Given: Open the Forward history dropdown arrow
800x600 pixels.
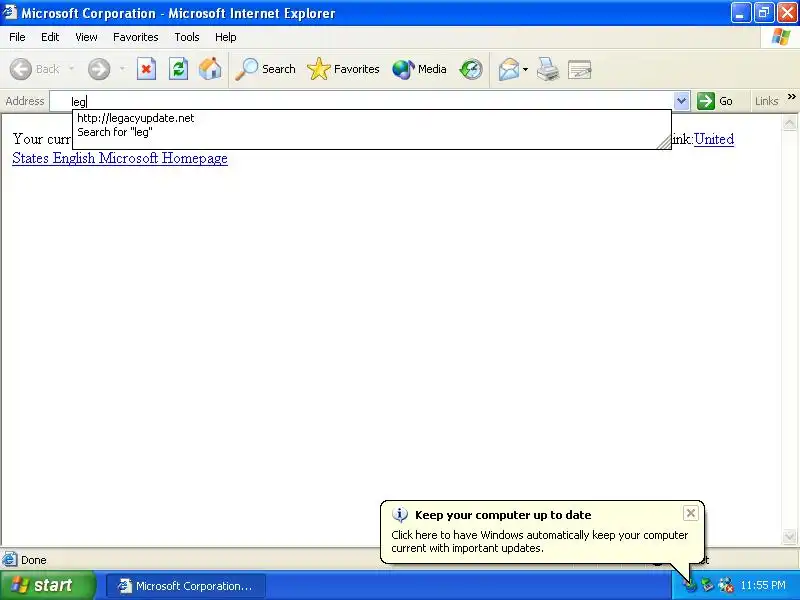Looking at the screenshot, I should (x=122, y=68).
